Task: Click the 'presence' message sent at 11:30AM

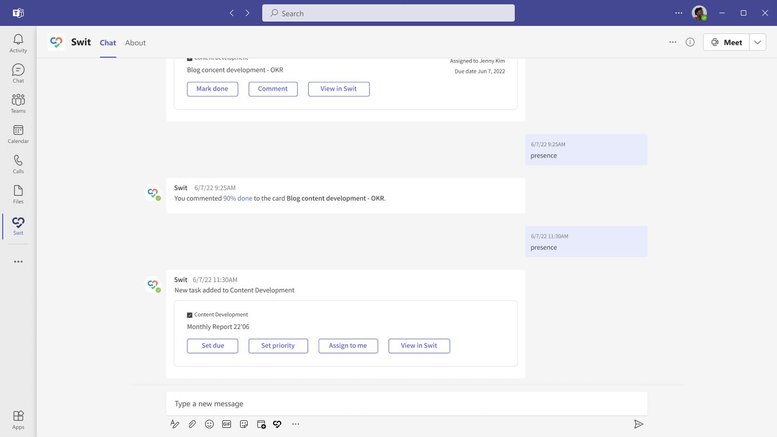Action: pyautogui.click(x=586, y=242)
